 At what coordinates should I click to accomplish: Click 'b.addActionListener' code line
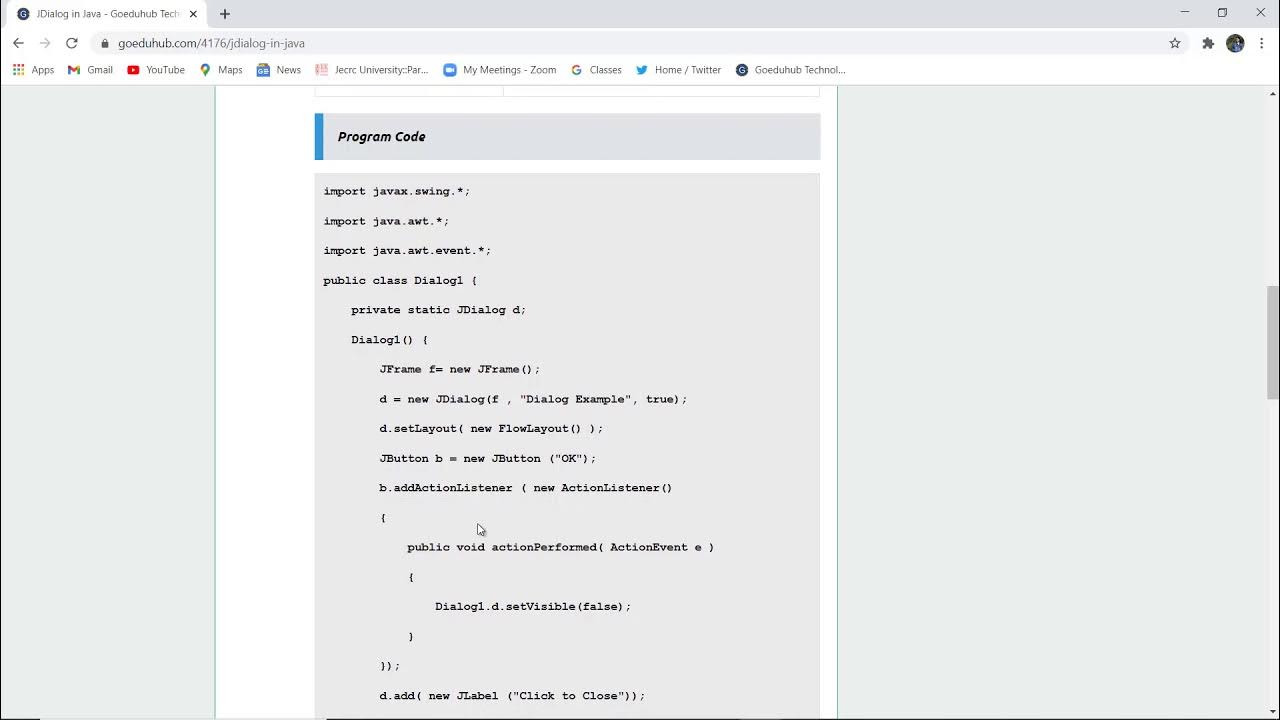click(526, 488)
